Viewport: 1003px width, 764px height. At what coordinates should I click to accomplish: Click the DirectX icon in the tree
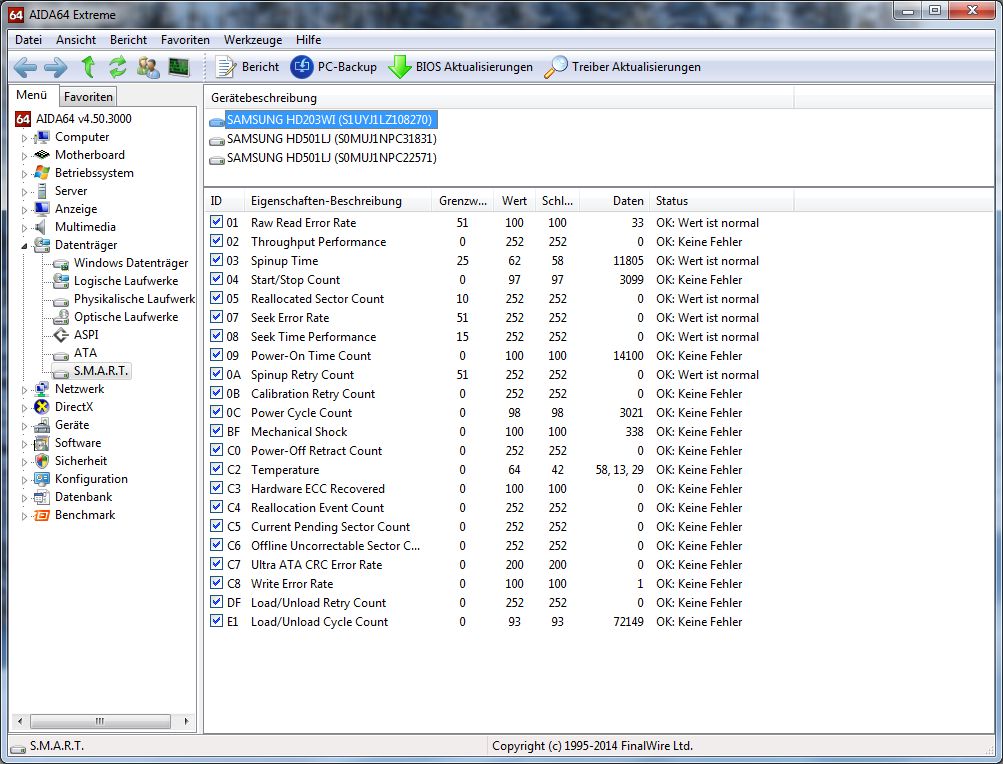pyautogui.click(x=42, y=406)
